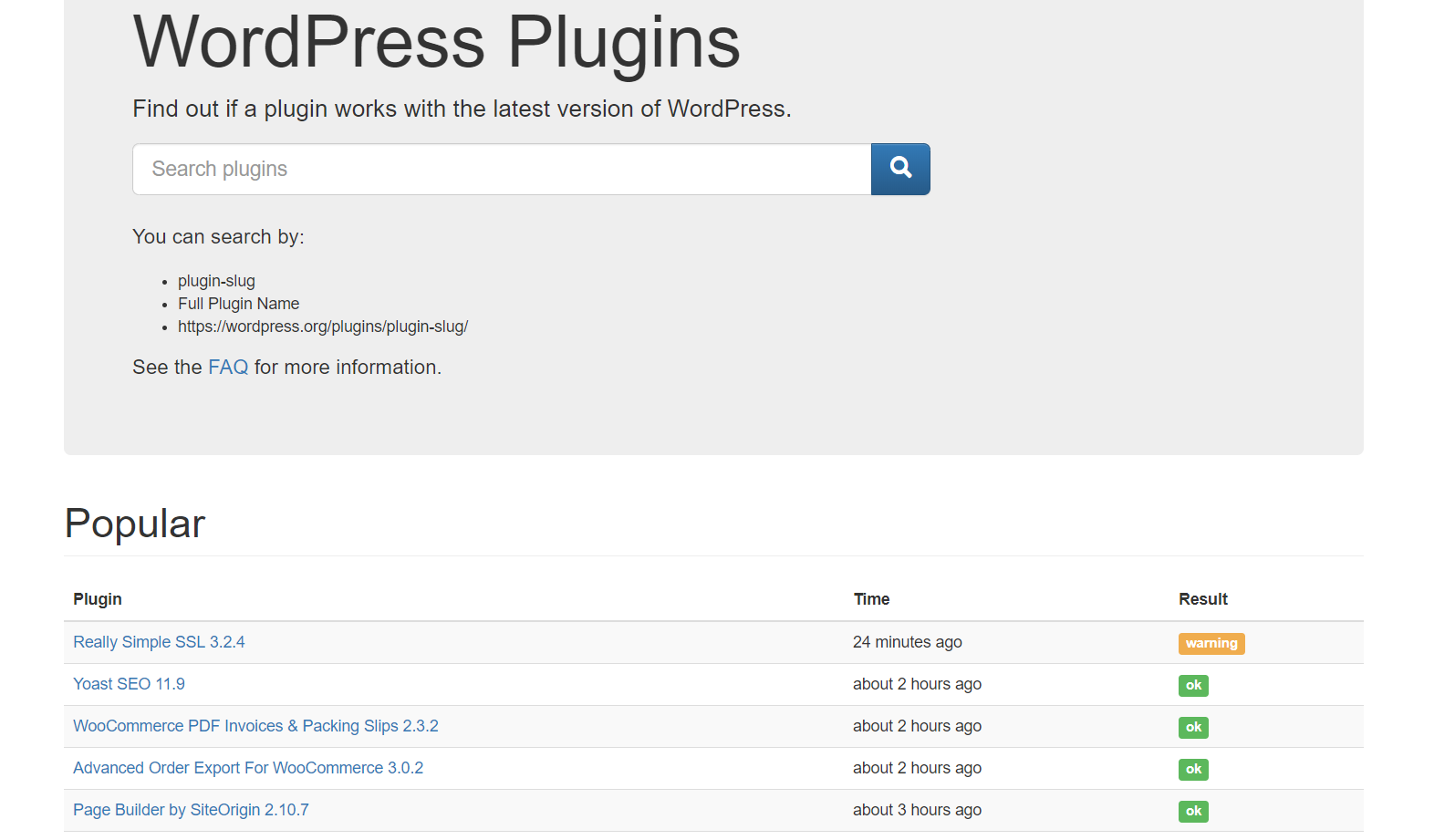Click ok badge for Advanced Order Export
1455x840 pixels.
click(x=1192, y=770)
